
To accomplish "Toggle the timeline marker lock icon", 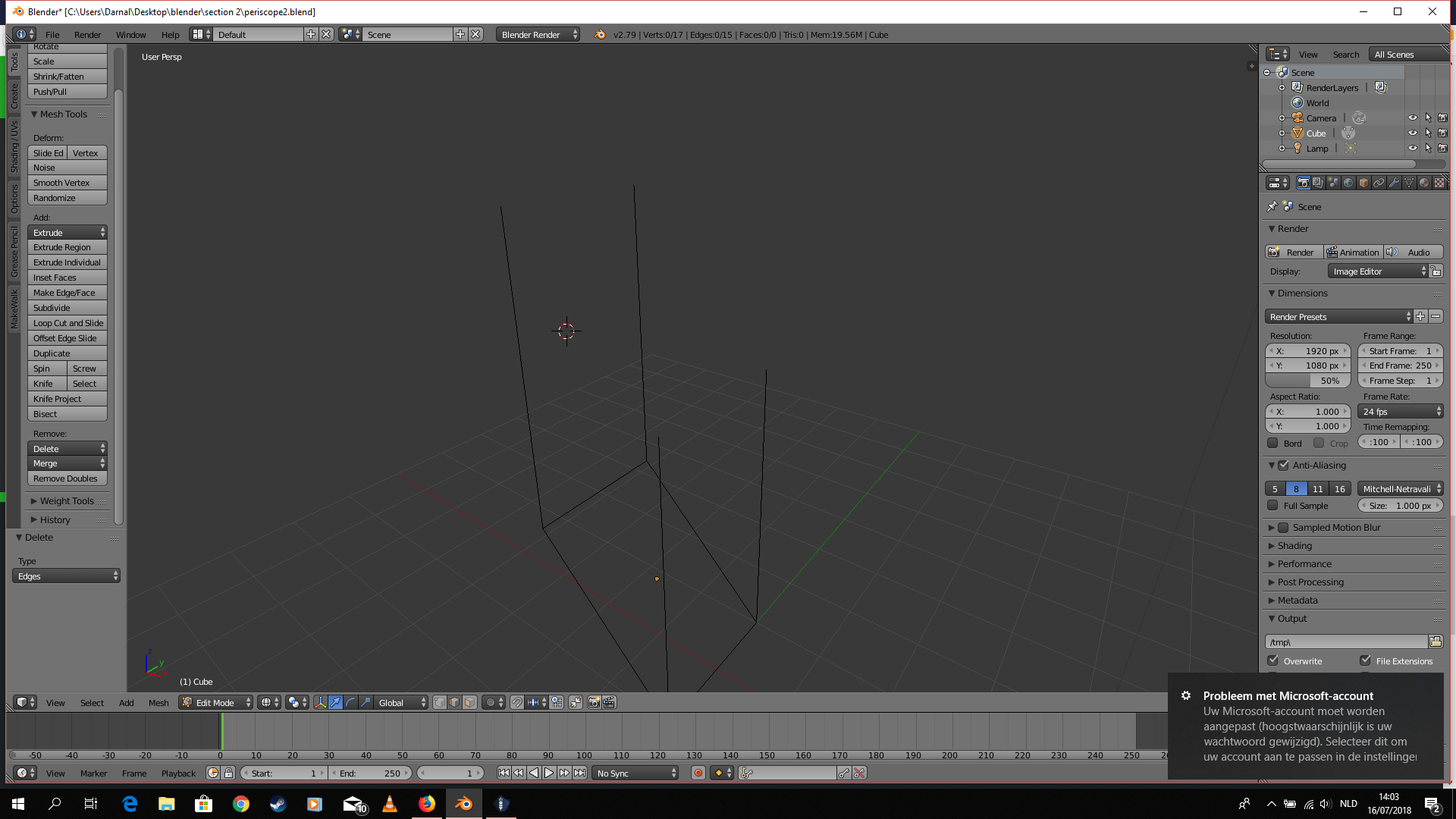I will pyautogui.click(x=228, y=773).
